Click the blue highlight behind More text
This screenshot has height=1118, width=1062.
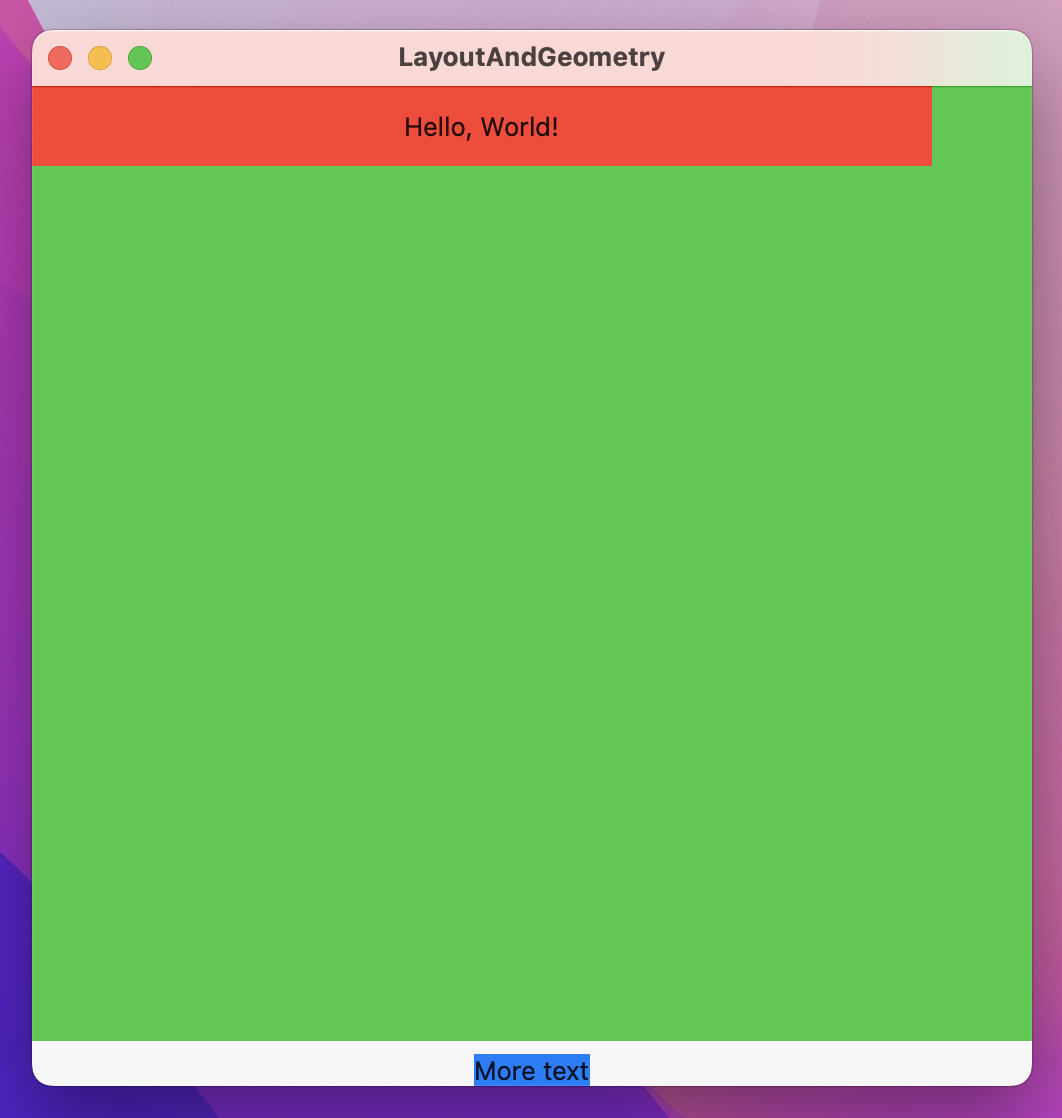tap(530, 1071)
